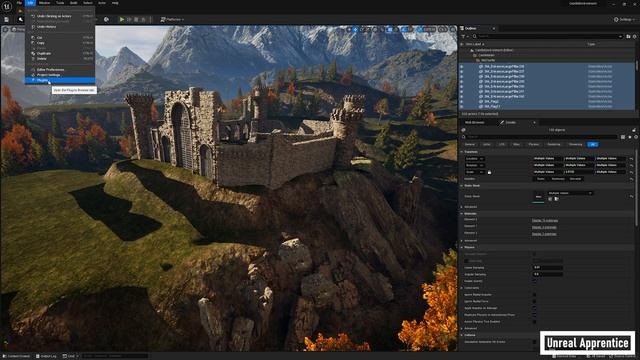
Task: Select Plugins in the Edit menu
Action: 60,80
